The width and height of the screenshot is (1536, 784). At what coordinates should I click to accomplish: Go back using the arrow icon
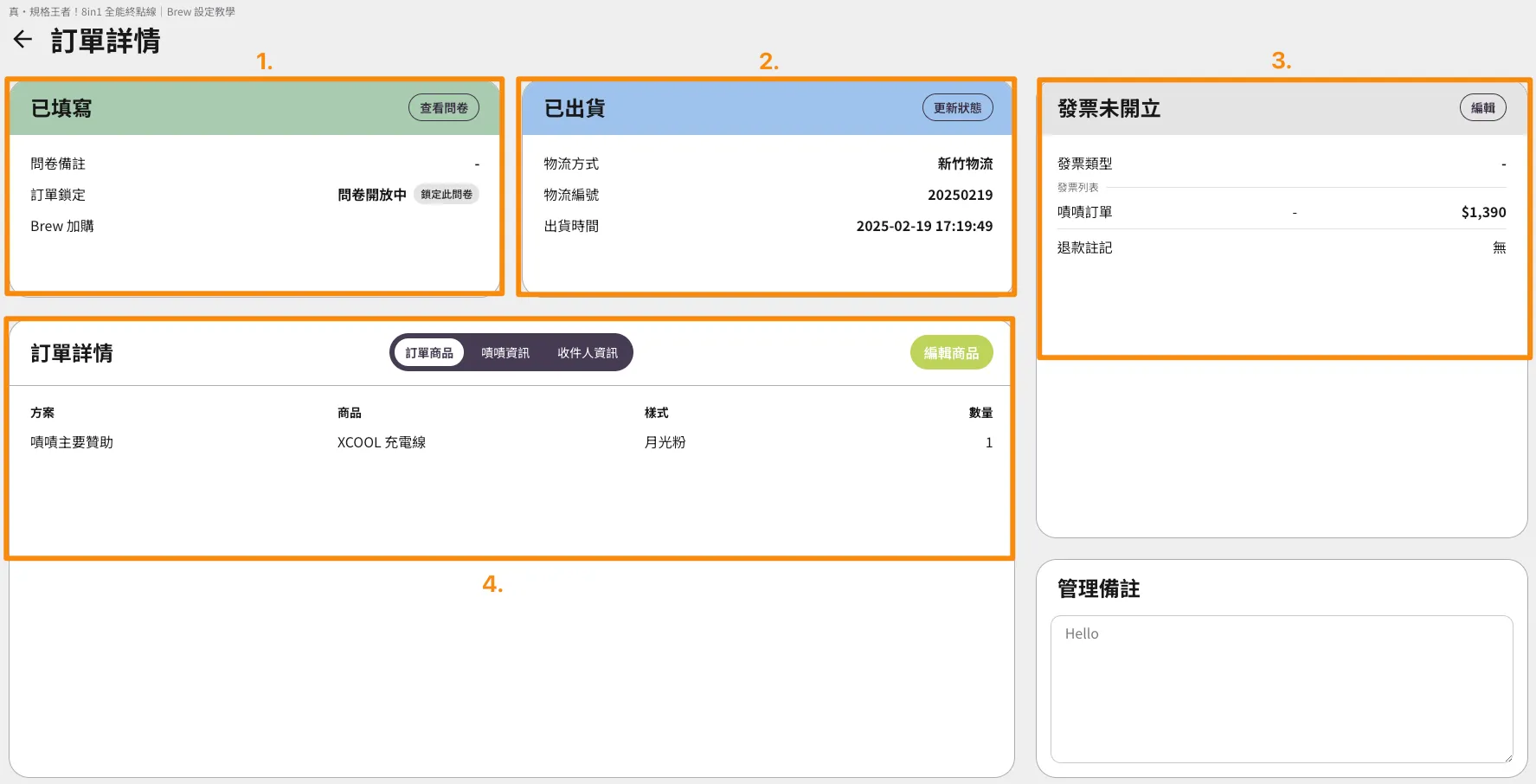[x=22, y=40]
